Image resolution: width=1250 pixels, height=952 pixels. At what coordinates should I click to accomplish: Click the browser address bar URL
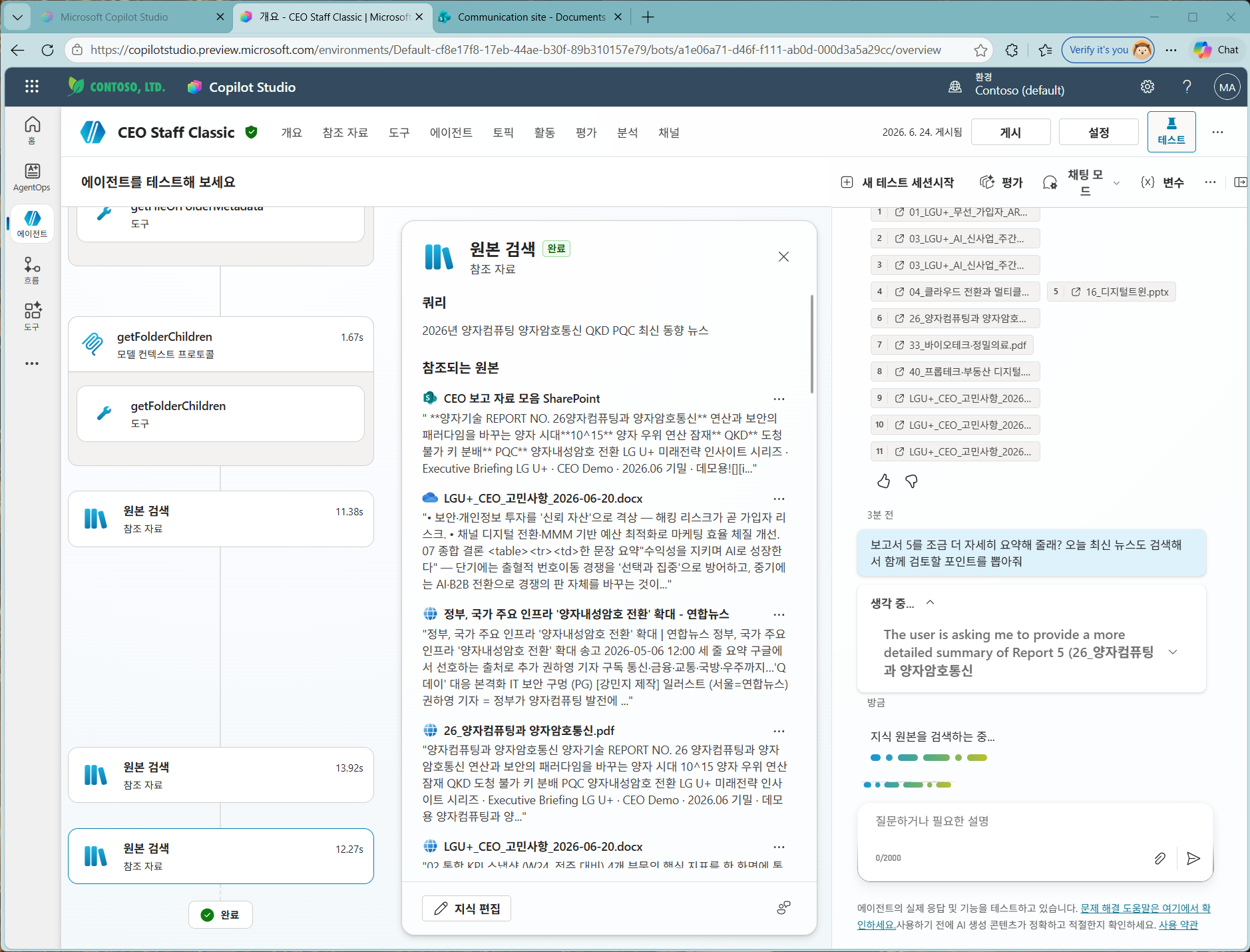[516, 50]
